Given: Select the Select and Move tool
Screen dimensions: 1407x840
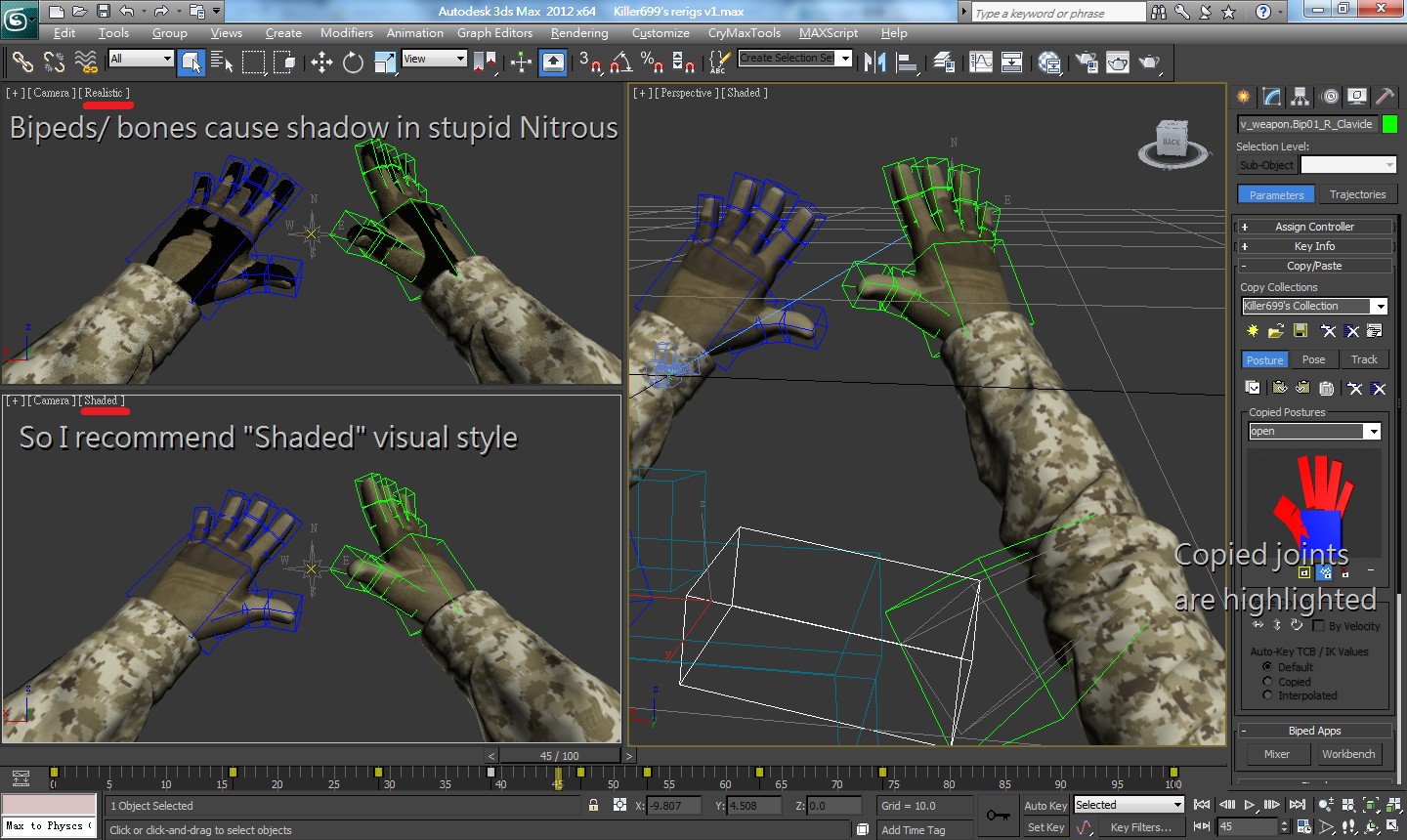Looking at the screenshot, I should pyautogui.click(x=321, y=63).
